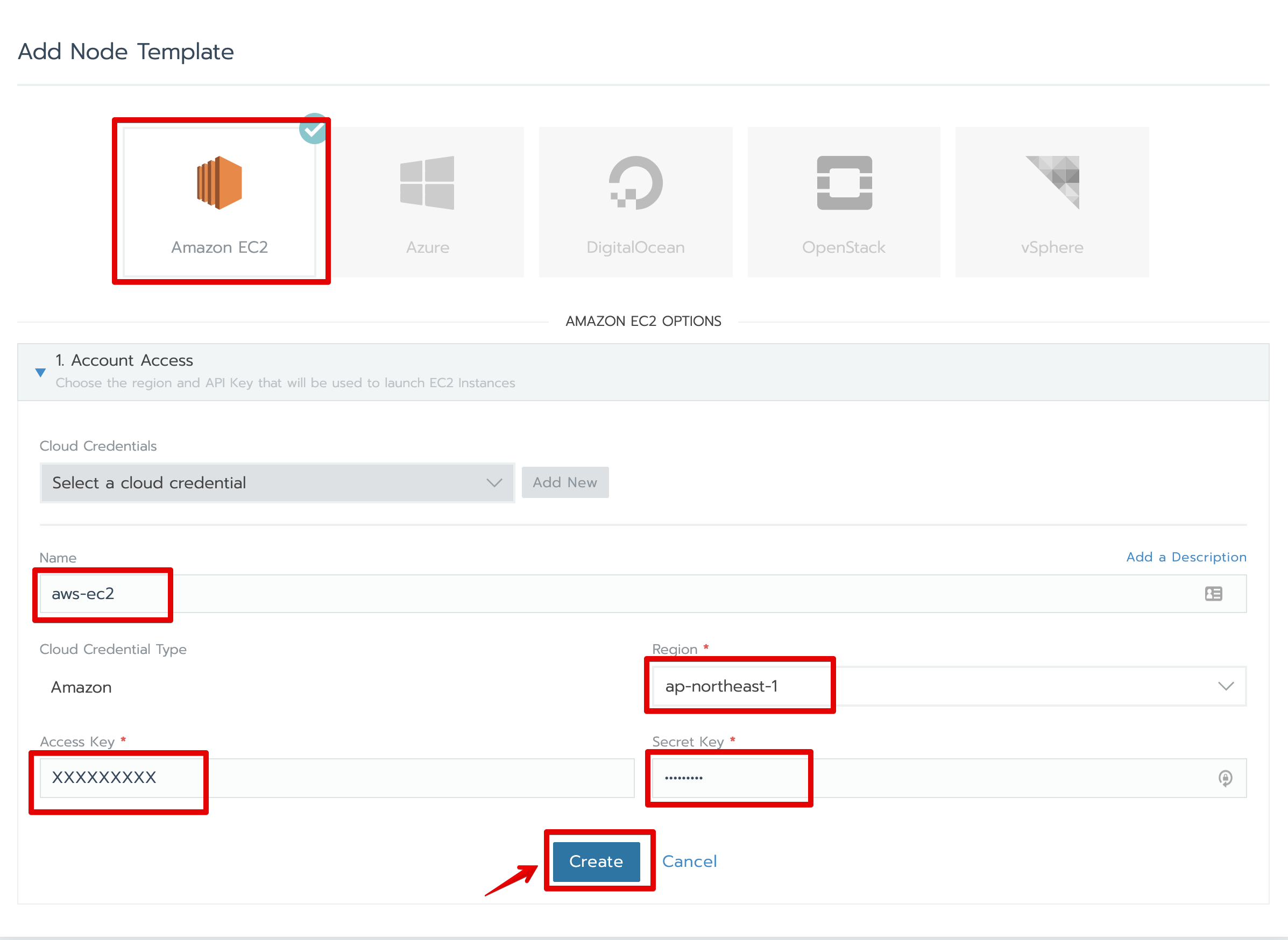1288x940 pixels.
Task: Select the Amazon EC2 provider icon
Action: 219,183
